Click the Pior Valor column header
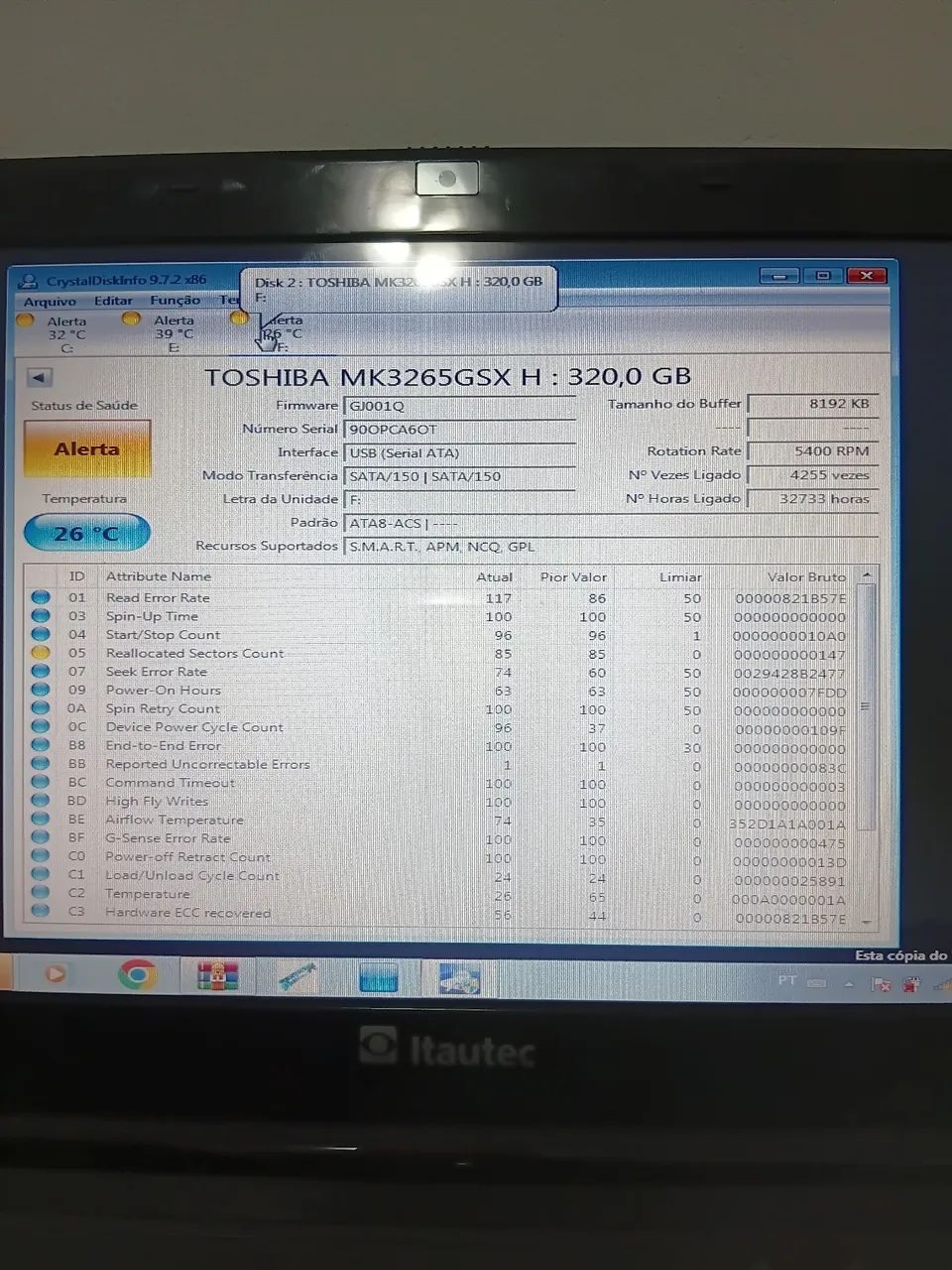This screenshot has width=952, height=1270. click(573, 577)
